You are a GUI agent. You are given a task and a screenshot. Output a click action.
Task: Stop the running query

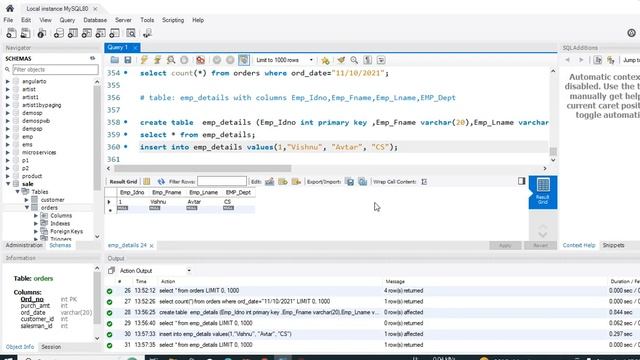coord(184,60)
